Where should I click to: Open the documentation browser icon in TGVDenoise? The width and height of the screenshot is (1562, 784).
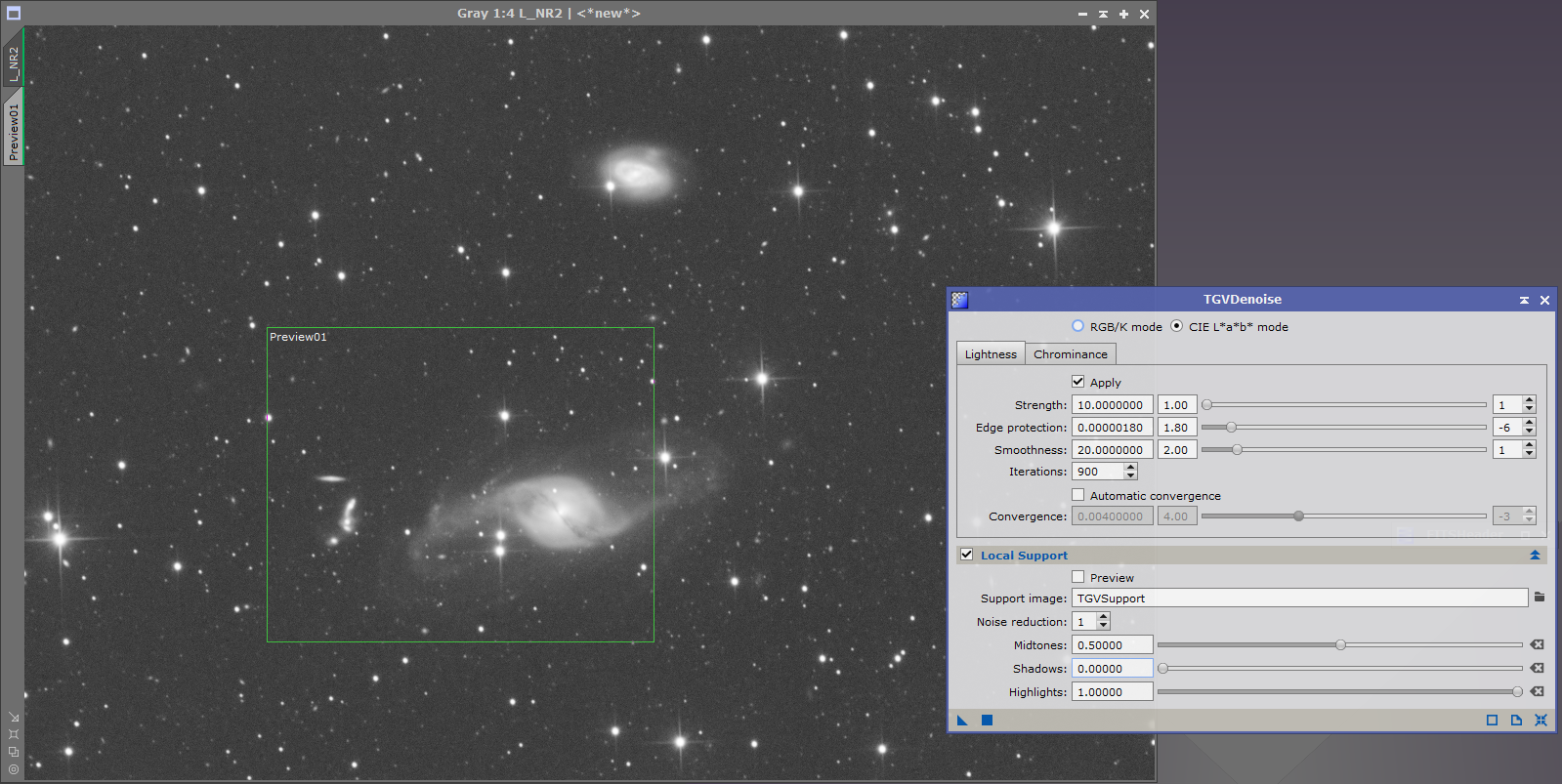tap(1516, 721)
